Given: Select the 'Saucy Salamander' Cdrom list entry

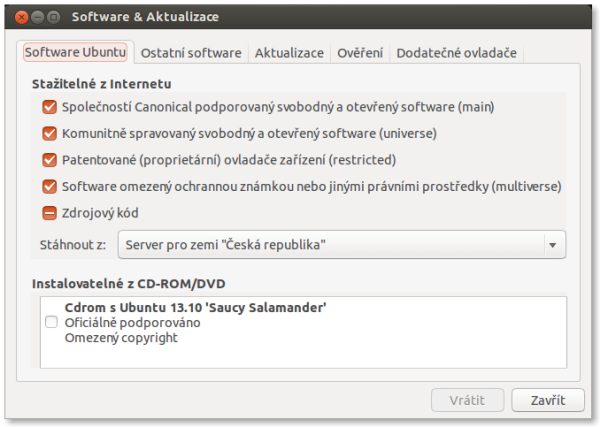Looking at the screenshot, I should 196,308.
